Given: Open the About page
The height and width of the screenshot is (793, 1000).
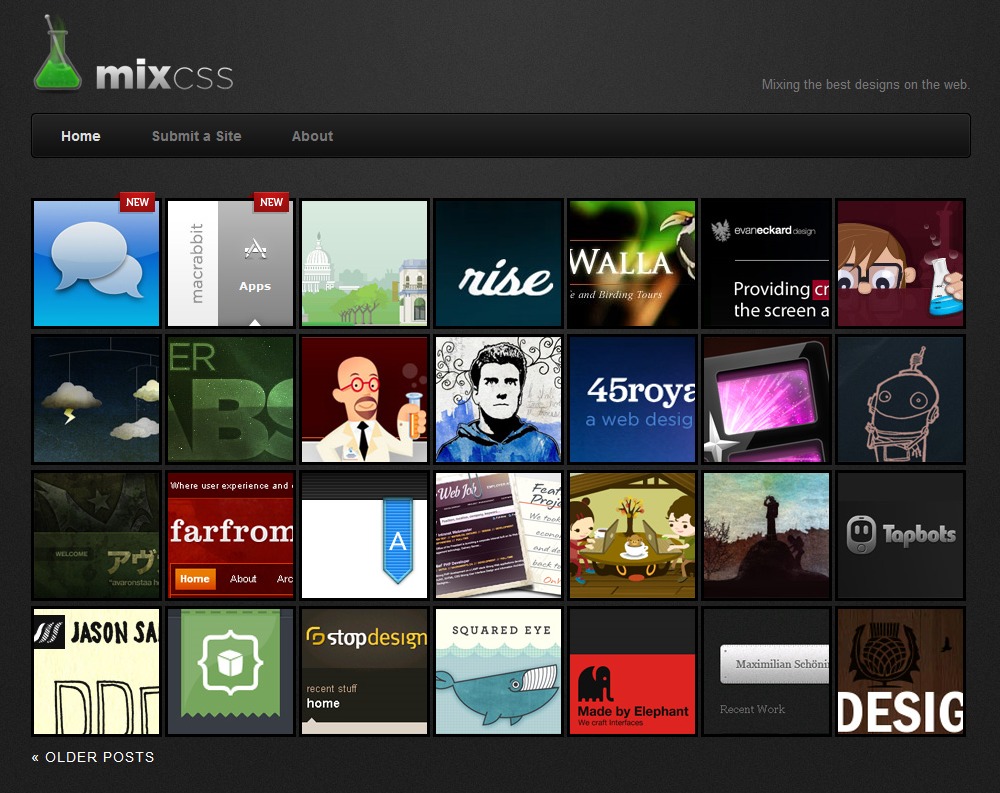Looking at the screenshot, I should coord(312,136).
